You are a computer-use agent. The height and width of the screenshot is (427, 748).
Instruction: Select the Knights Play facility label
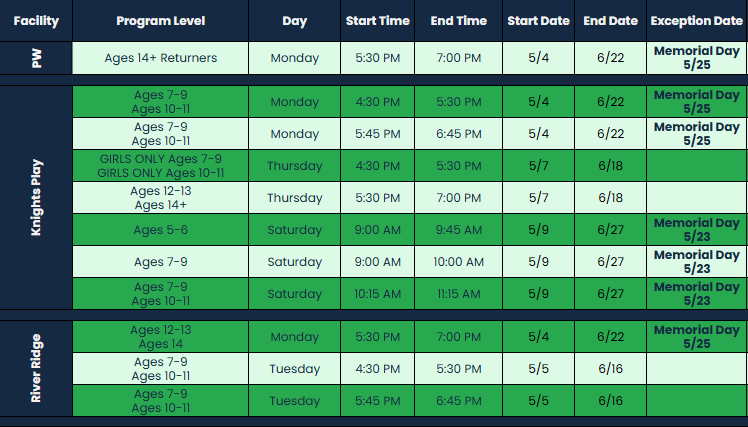36,198
